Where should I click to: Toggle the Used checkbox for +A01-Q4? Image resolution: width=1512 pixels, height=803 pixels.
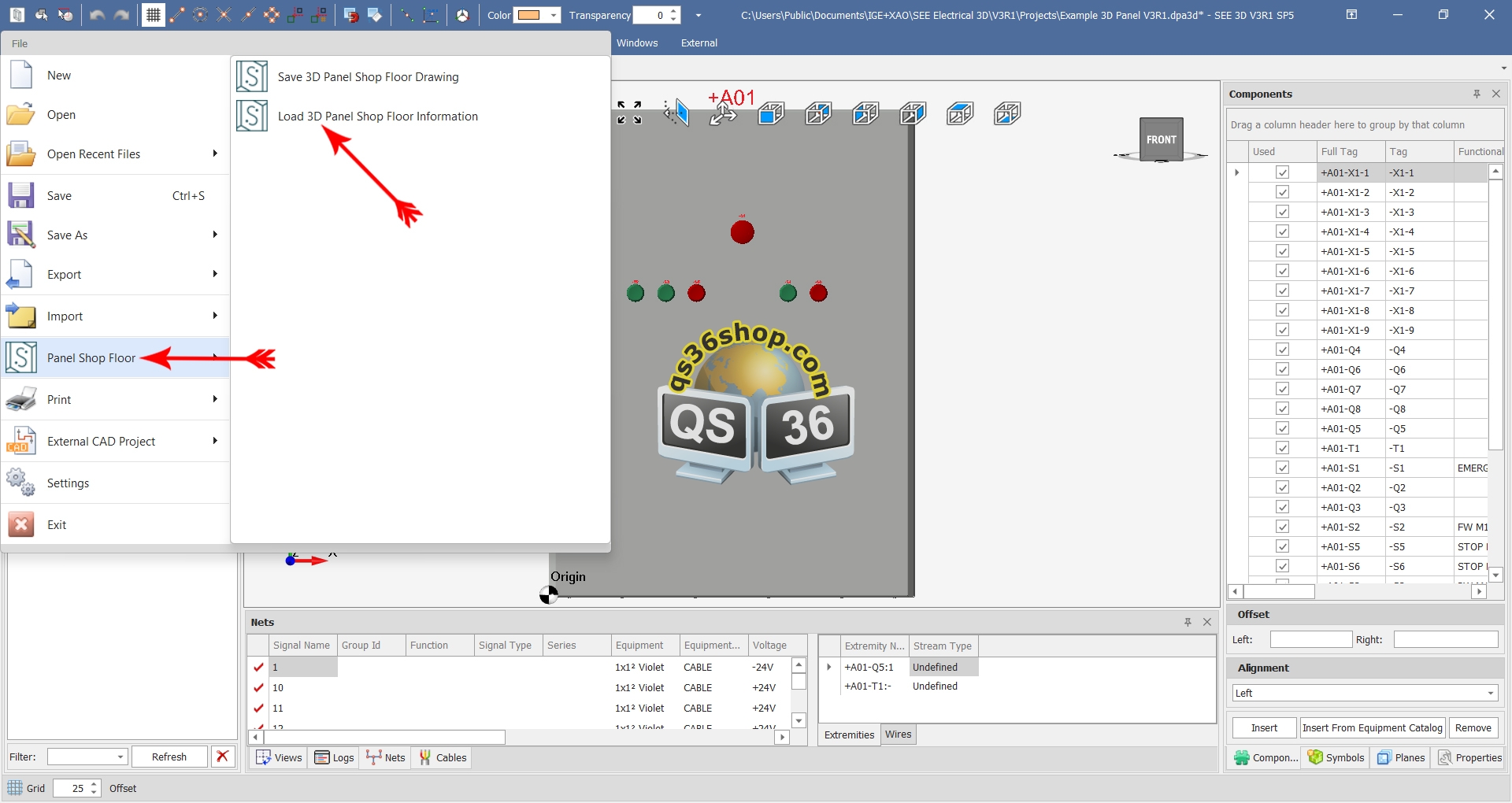[1282, 350]
